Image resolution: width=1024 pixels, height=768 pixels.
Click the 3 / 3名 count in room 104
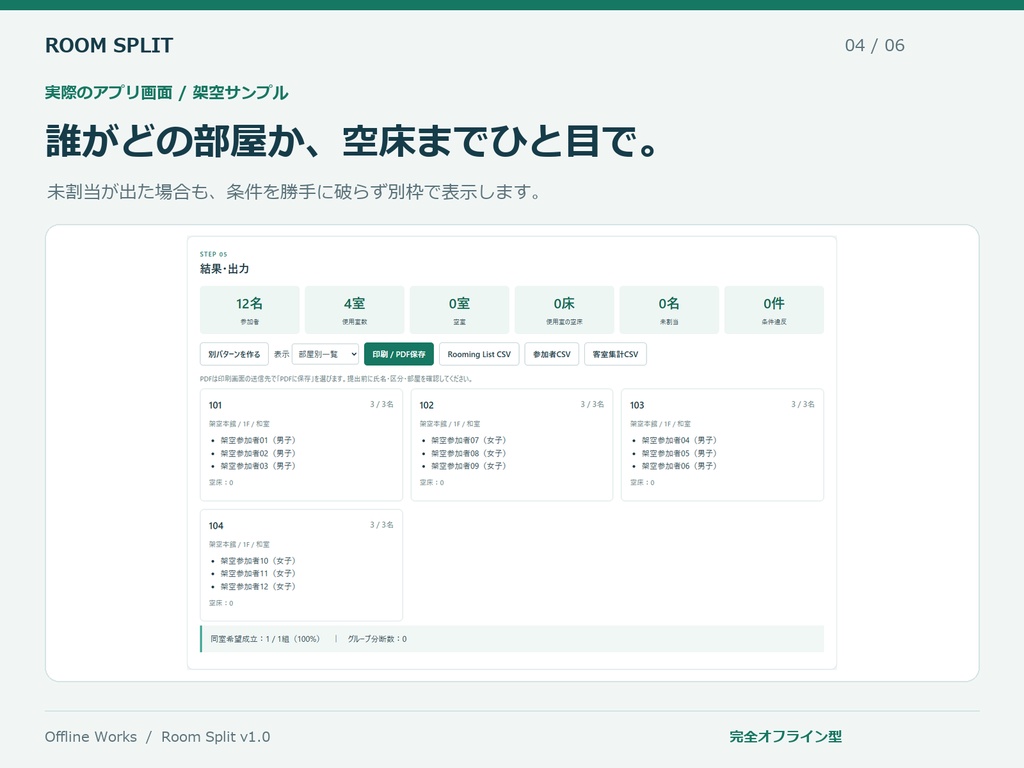381,524
